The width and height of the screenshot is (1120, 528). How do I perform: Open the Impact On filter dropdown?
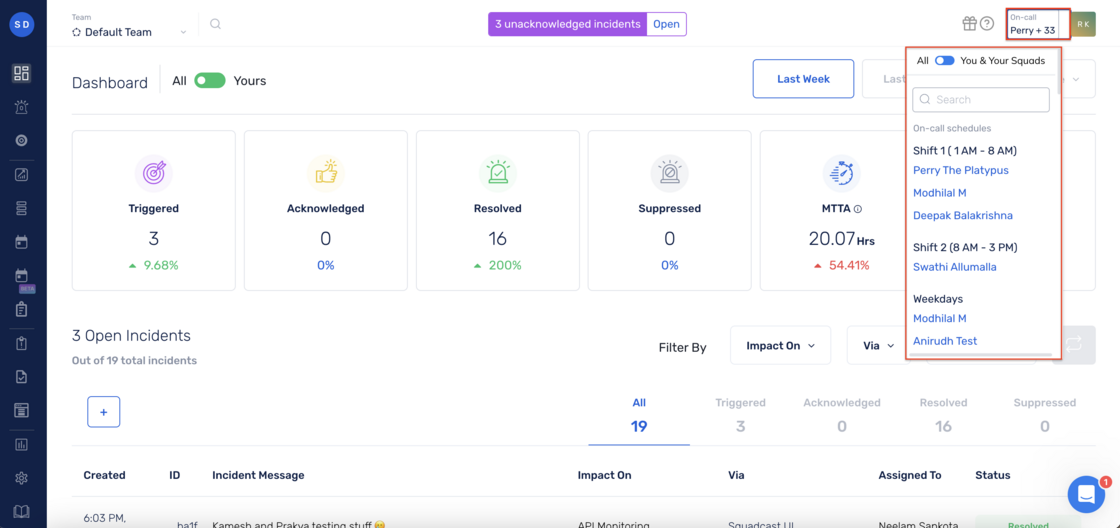[780, 345]
